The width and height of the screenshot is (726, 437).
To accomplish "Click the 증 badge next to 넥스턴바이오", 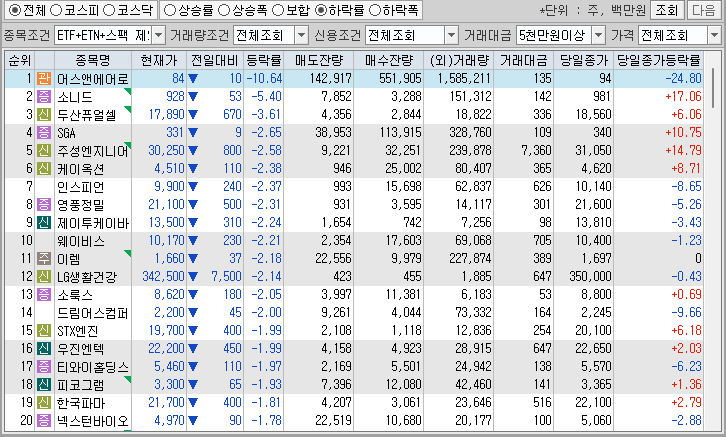I will click(44, 420).
